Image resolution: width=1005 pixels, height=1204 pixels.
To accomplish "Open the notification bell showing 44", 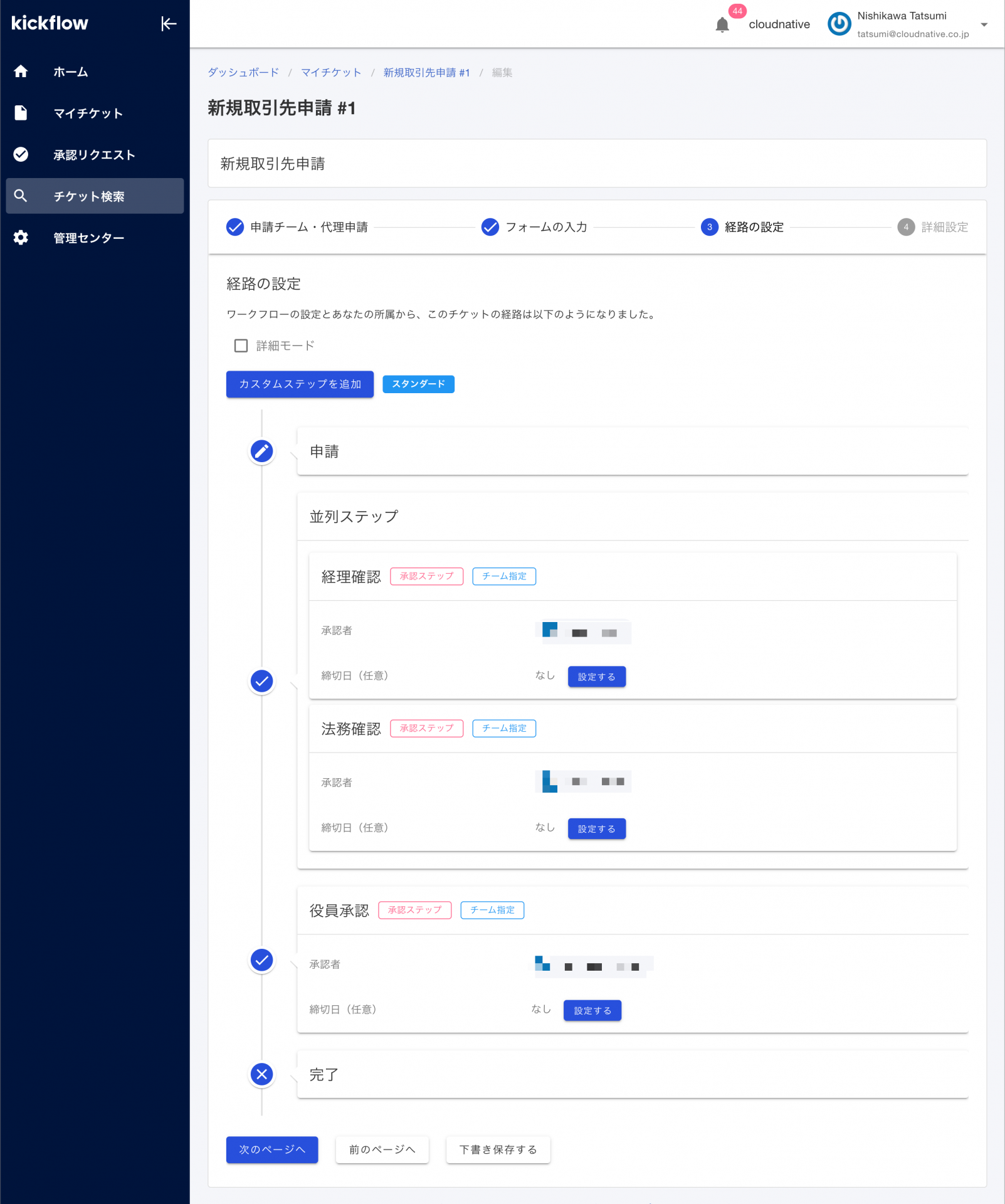I will tap(722, 25).
